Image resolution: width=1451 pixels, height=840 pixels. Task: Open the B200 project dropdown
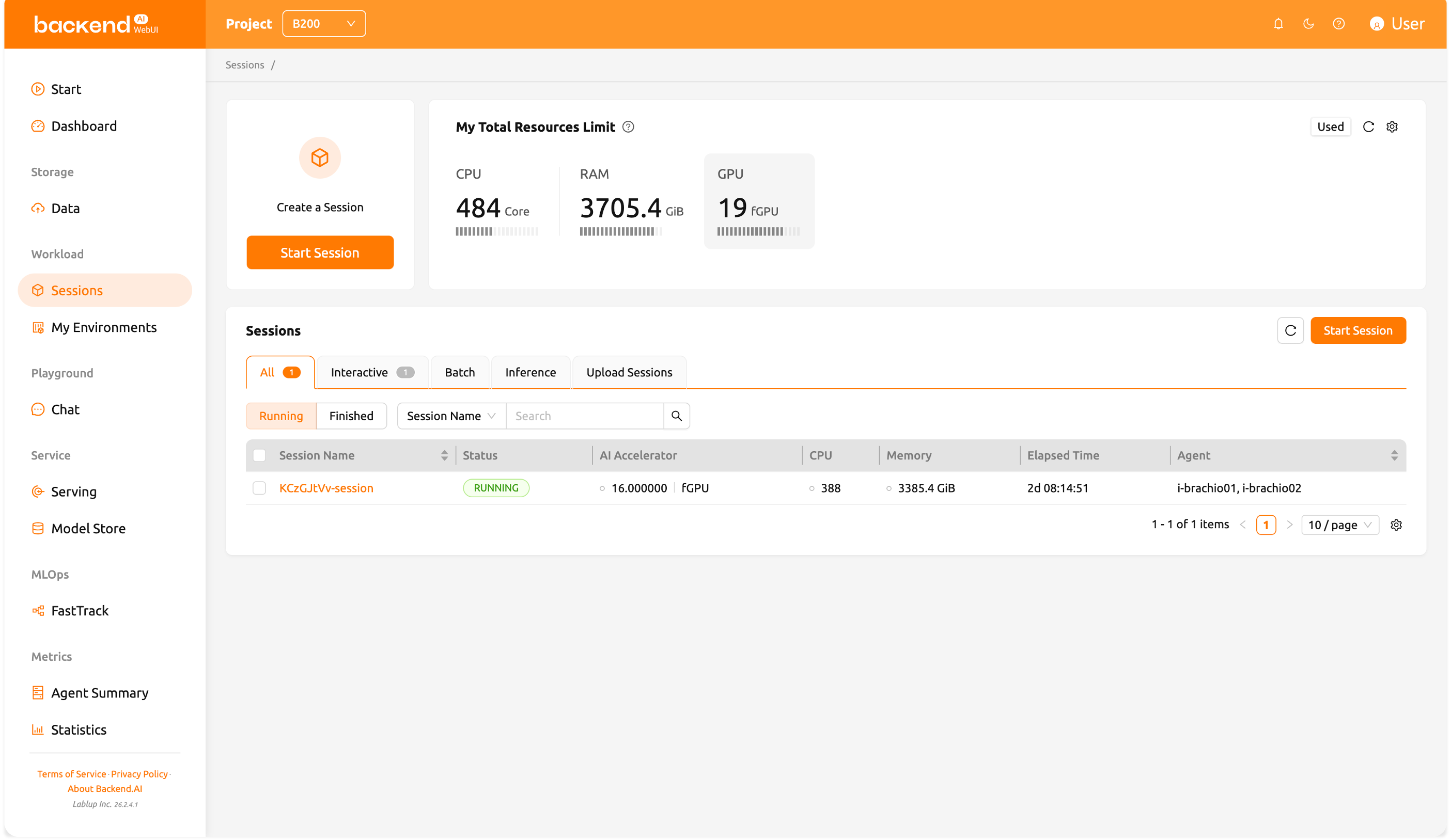coord(323,24)
